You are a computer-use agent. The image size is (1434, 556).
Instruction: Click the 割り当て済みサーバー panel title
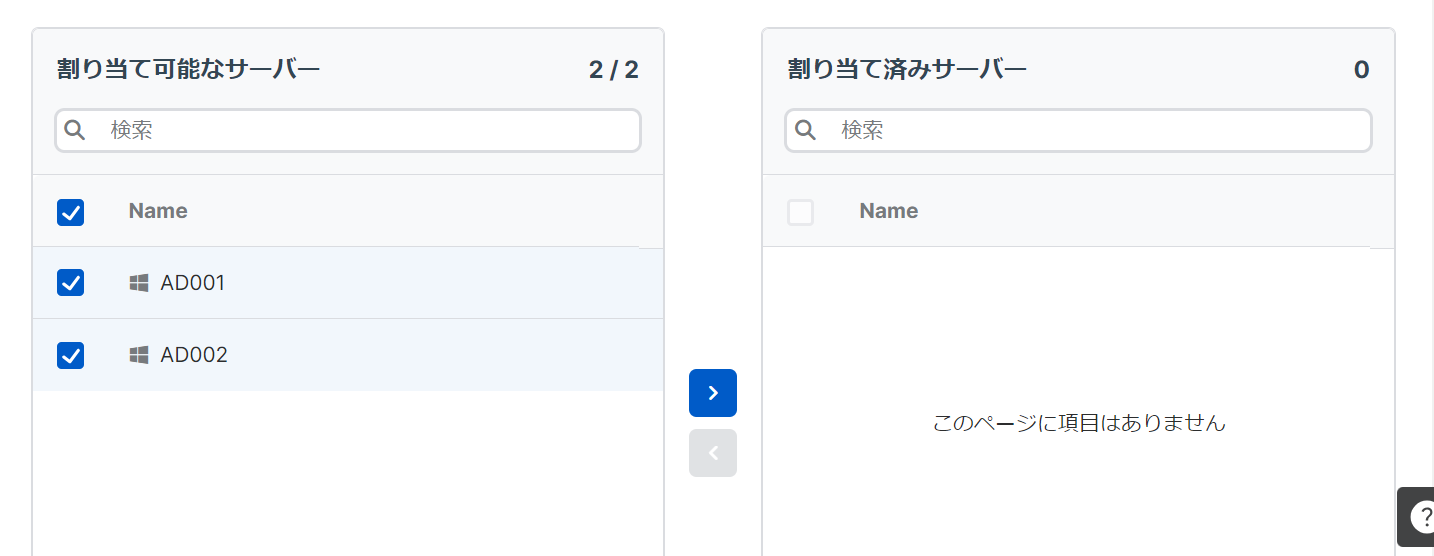[x=907, y=69]
